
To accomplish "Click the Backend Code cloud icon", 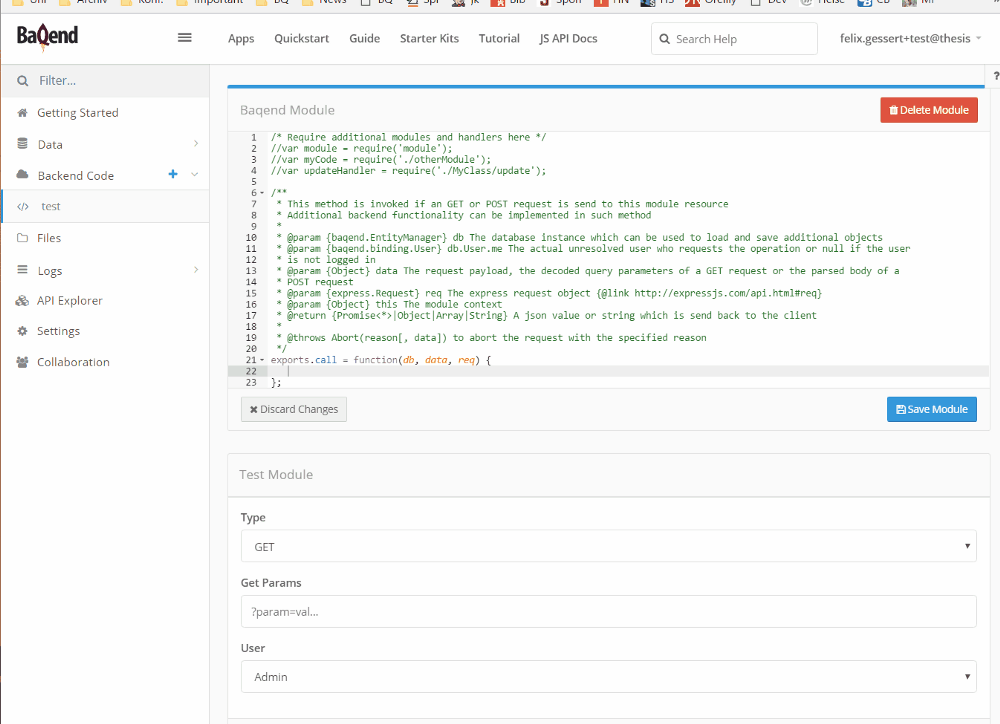I will coord(22,175).
